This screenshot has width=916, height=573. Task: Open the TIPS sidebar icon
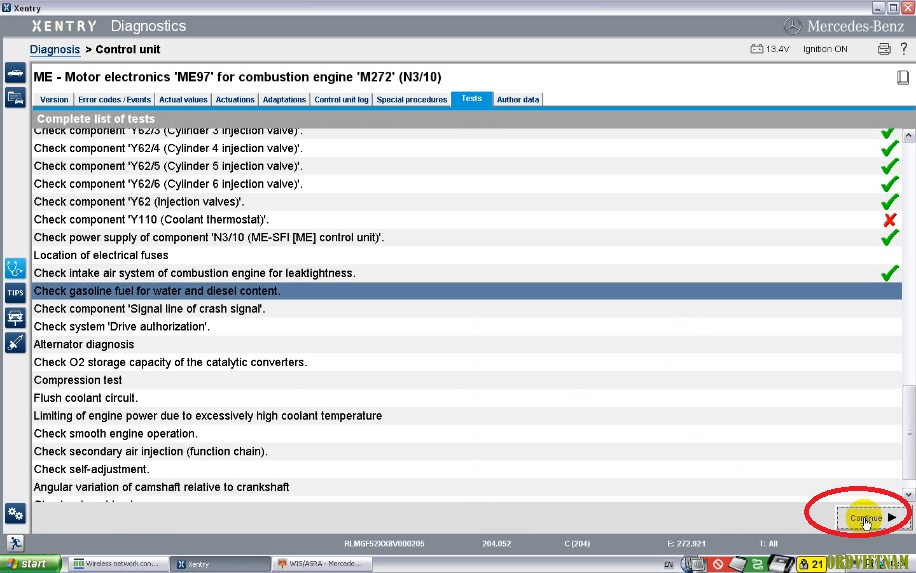(15, 293)
